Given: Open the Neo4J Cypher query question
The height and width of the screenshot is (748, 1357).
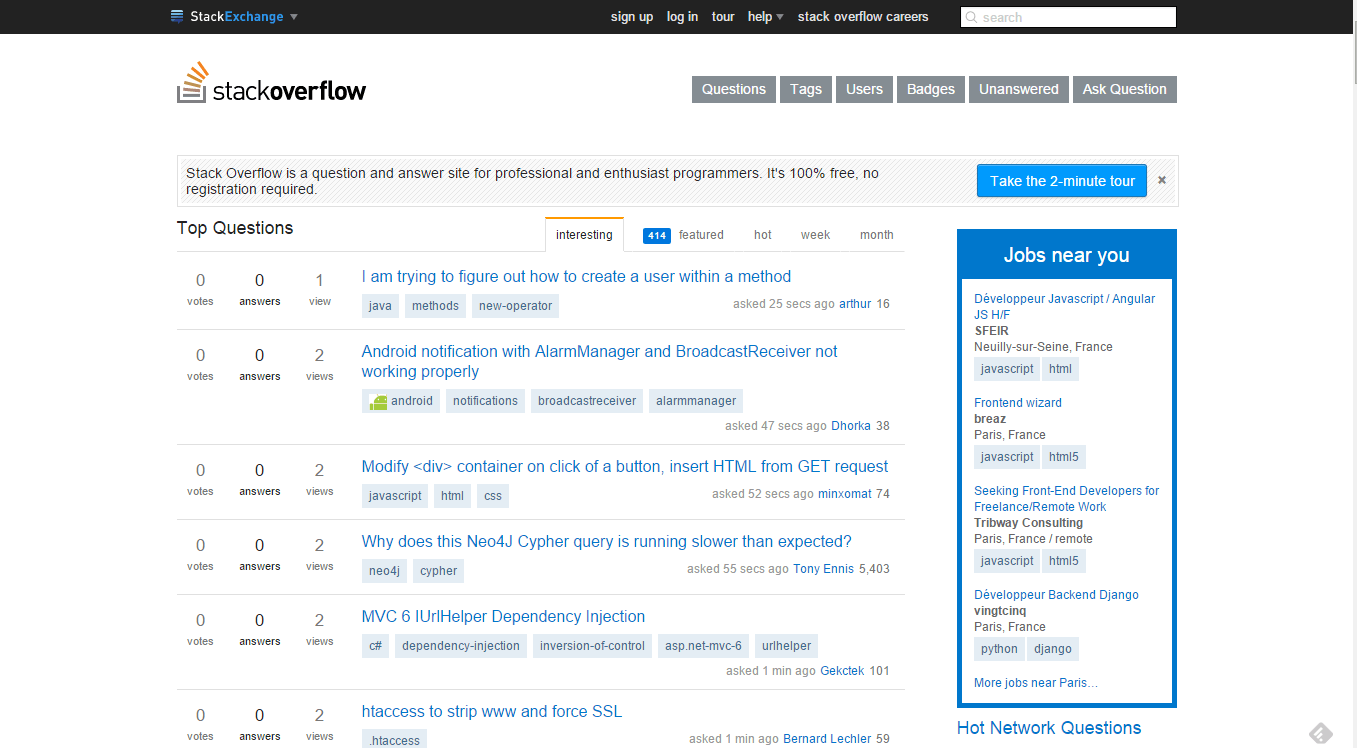Looking at the screenshot, I should click(x=607, y=542).
